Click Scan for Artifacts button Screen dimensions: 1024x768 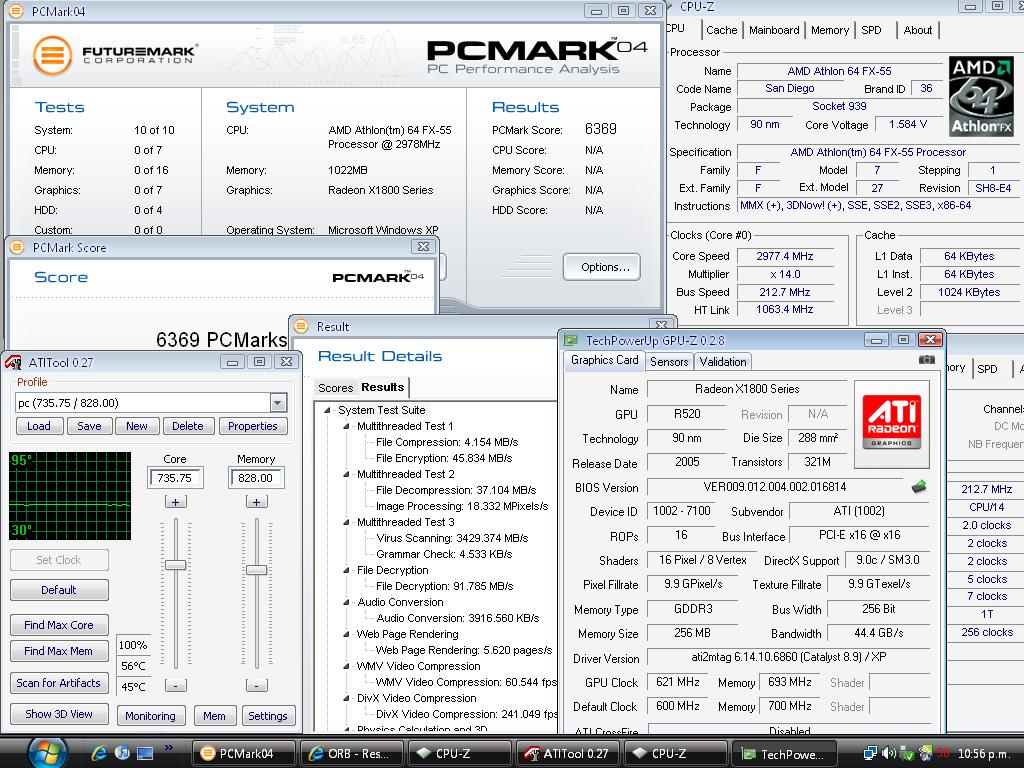pyautogui.click(x=59, y=683)
